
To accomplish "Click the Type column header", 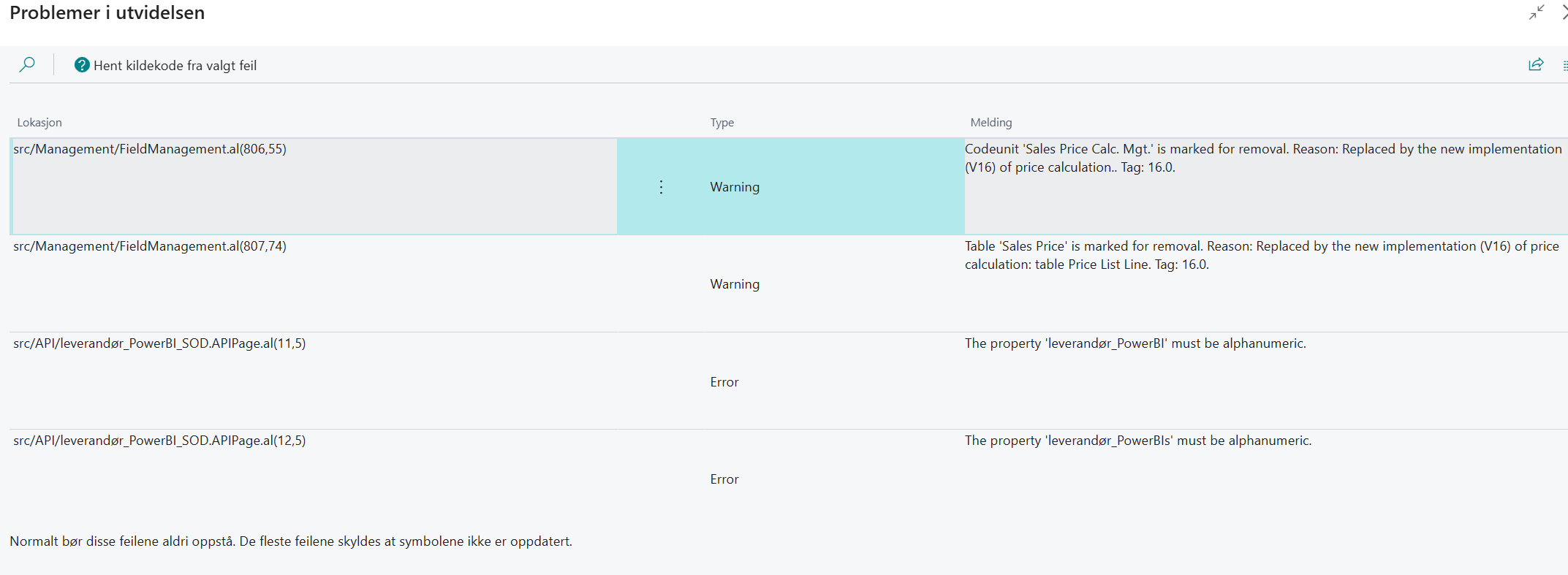I will [721, 123].
